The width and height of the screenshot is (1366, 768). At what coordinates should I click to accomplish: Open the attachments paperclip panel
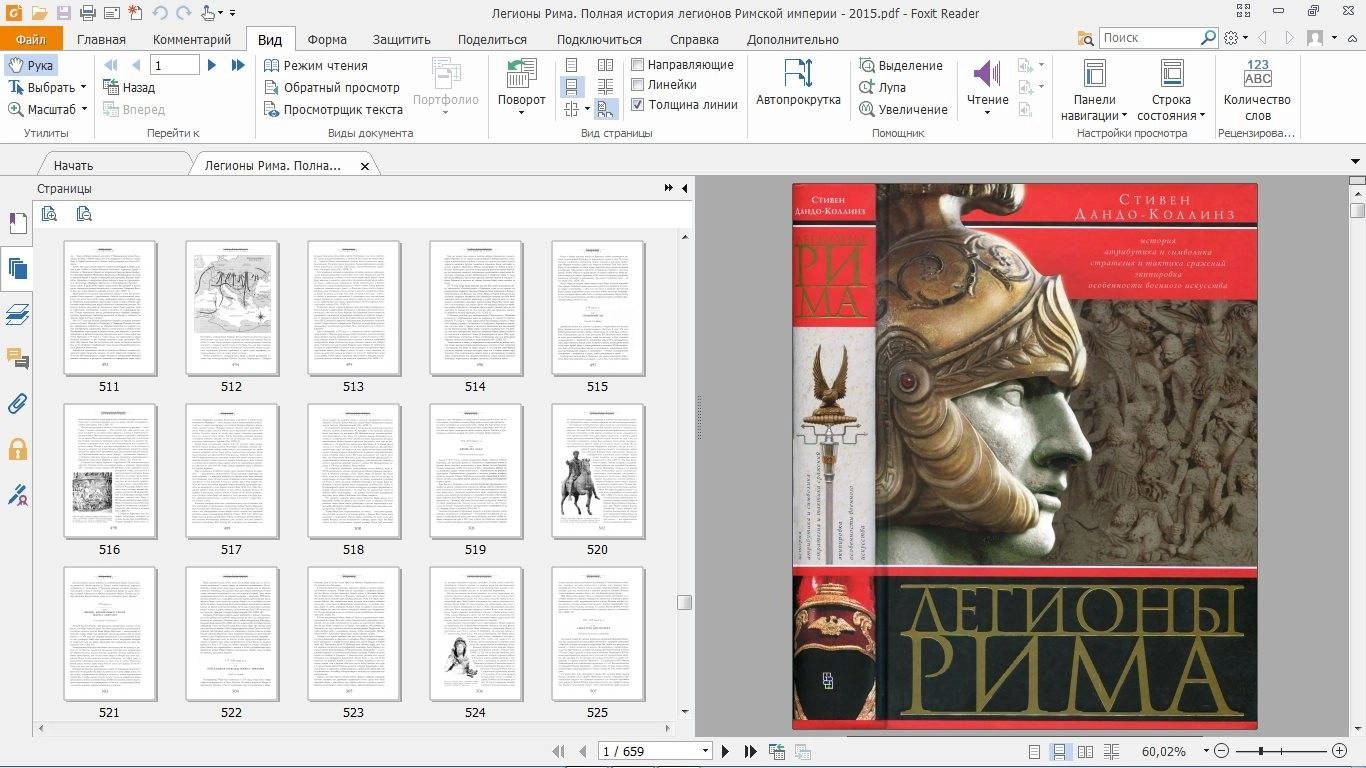17,404
